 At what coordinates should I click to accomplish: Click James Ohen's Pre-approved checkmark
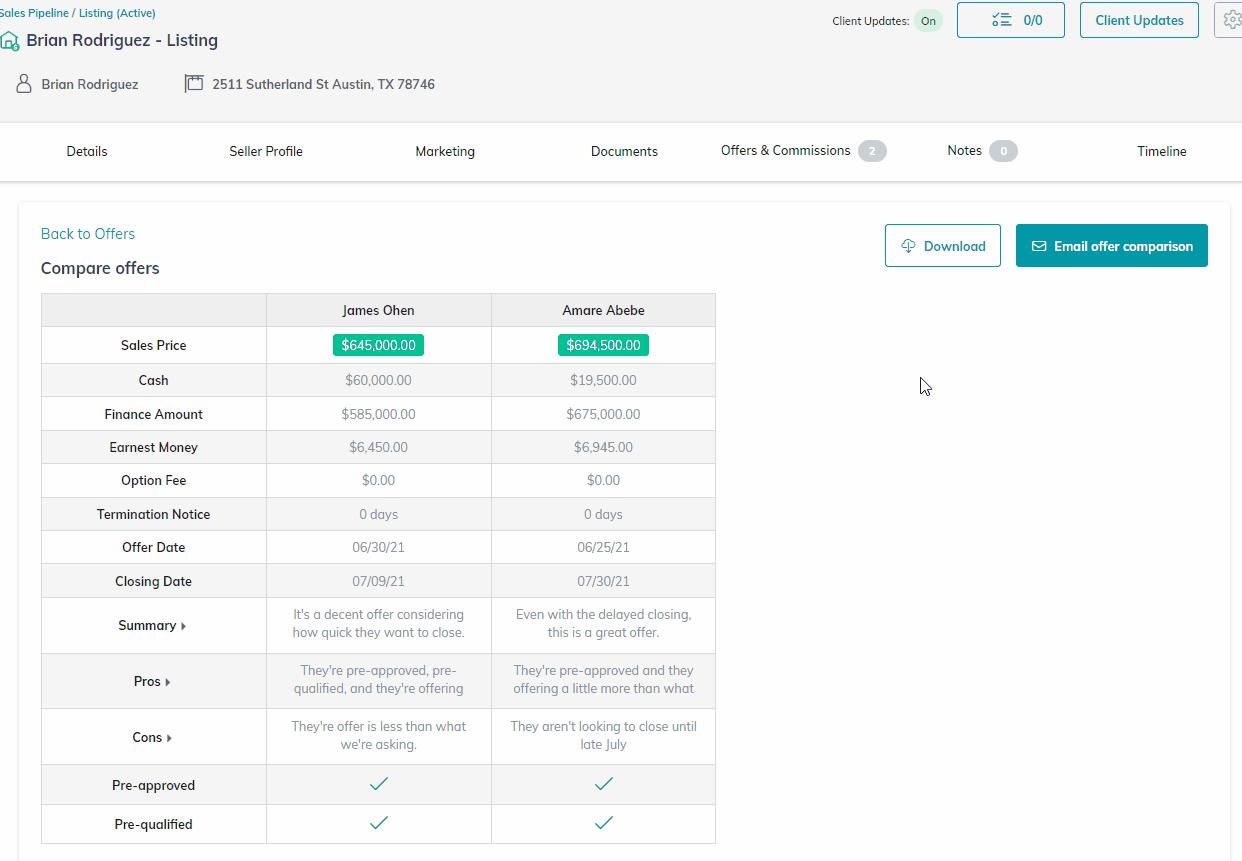[379, 785]
